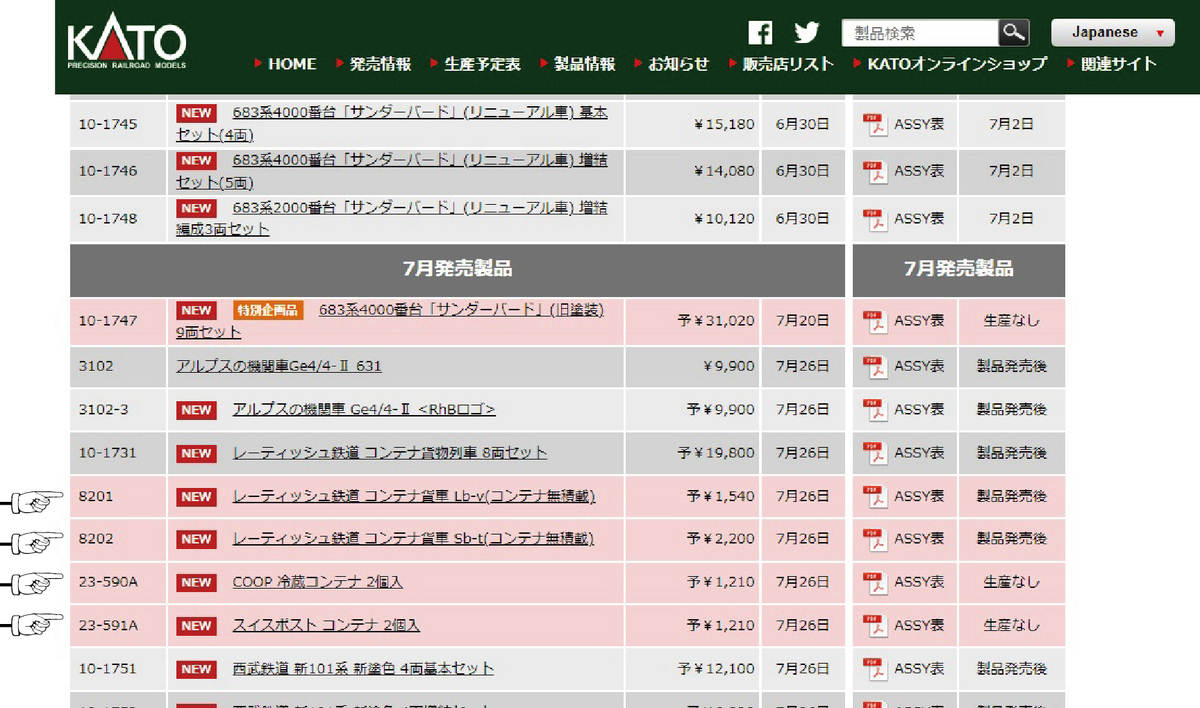Go to HOME menu

pos(292,64)
